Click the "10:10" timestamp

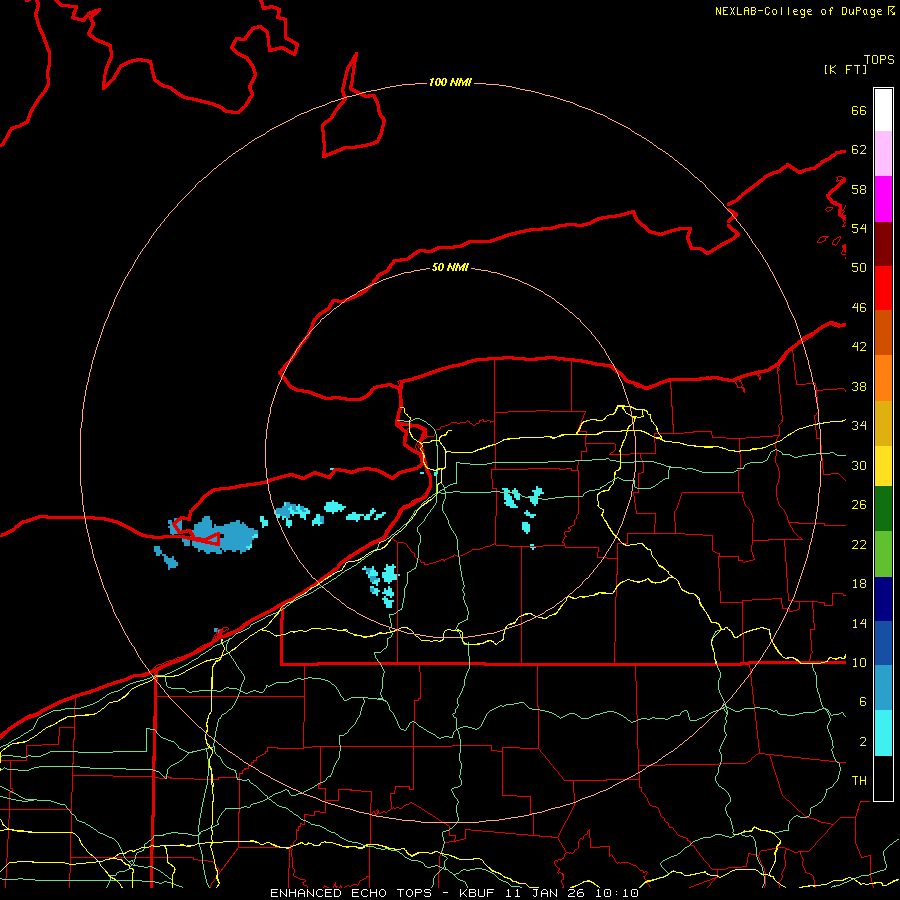pyautogui.click(x=616, y=893)
